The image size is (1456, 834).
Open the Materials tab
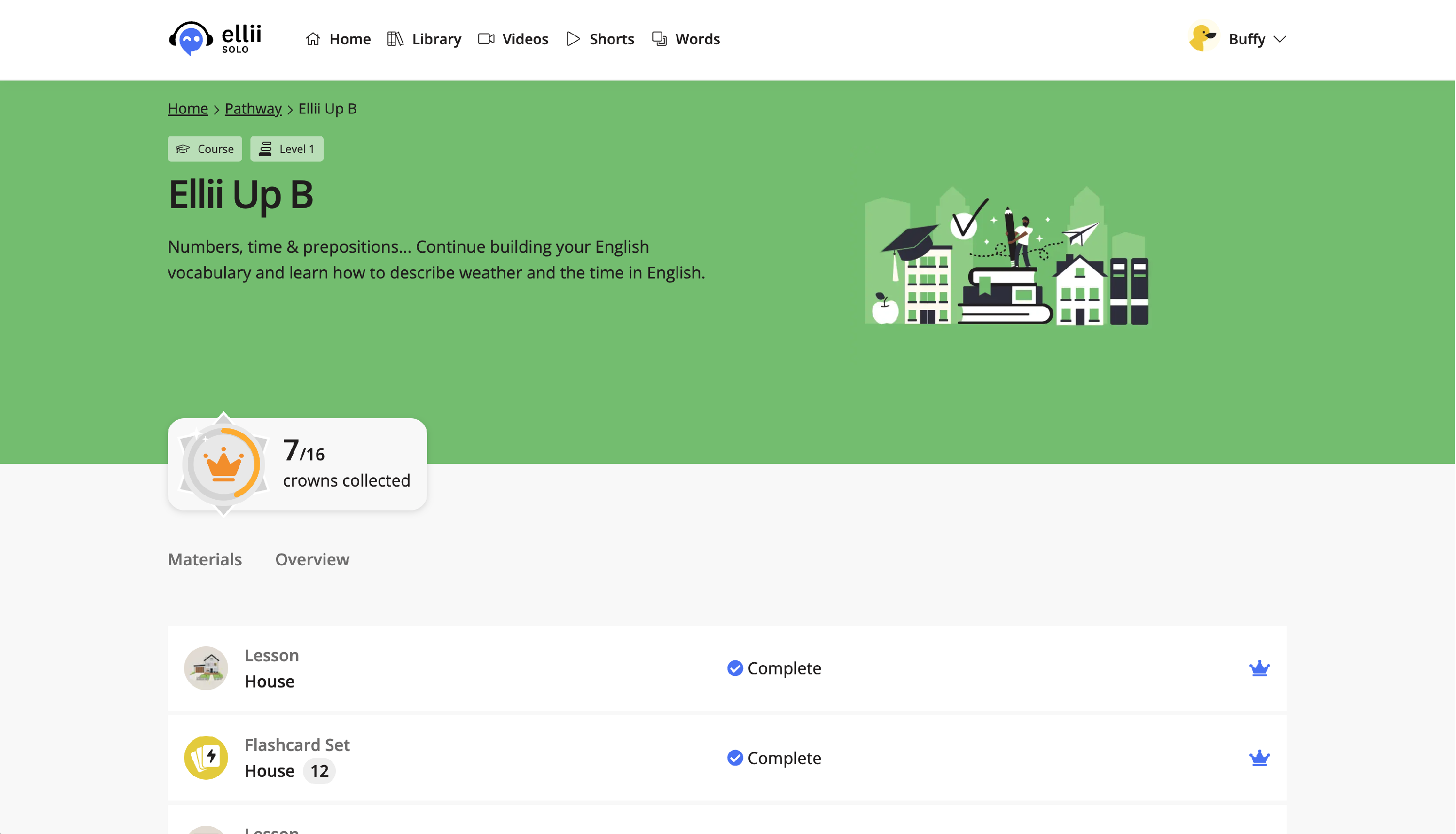(204, 559)
